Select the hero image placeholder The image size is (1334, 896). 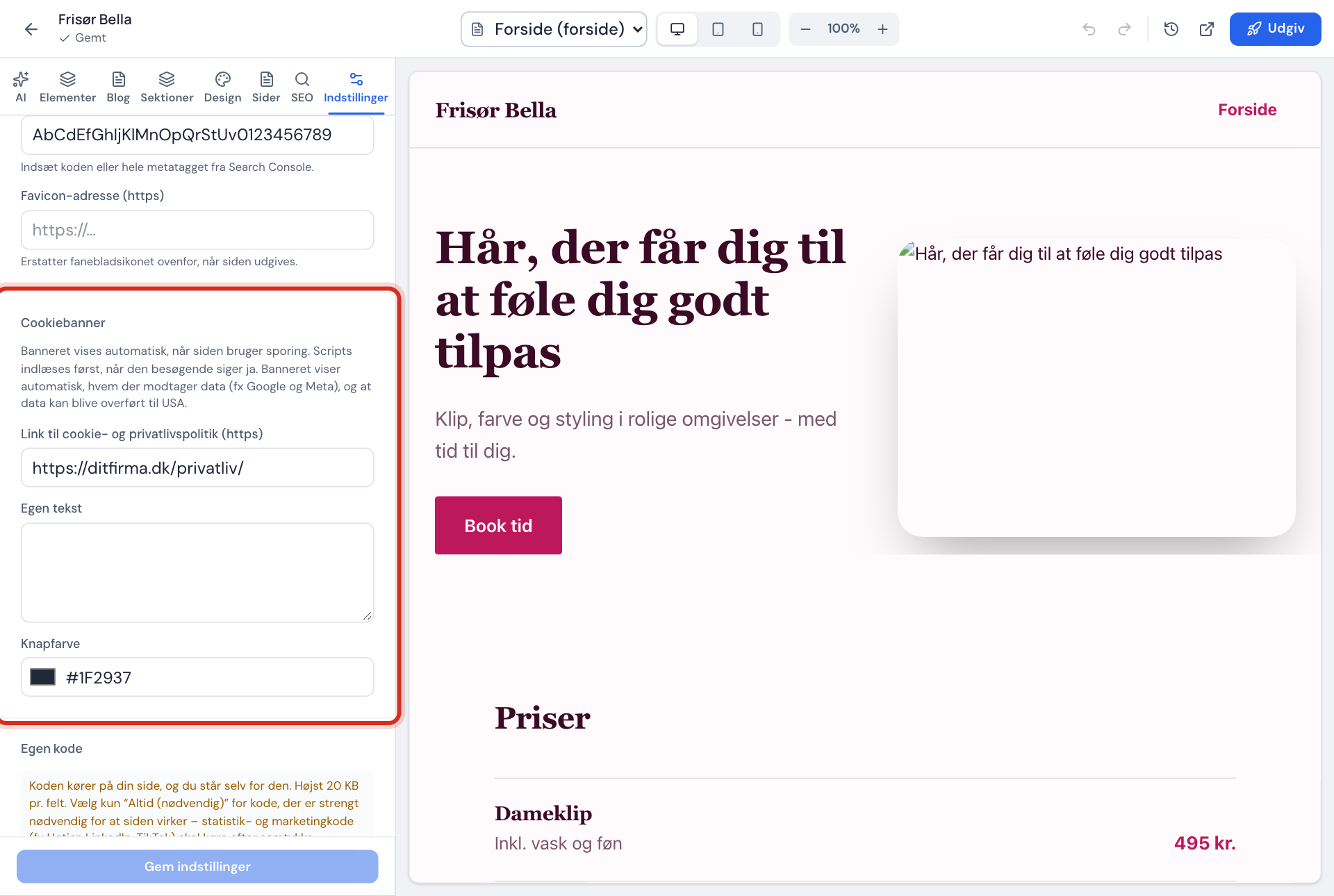tap(1096, 388)
